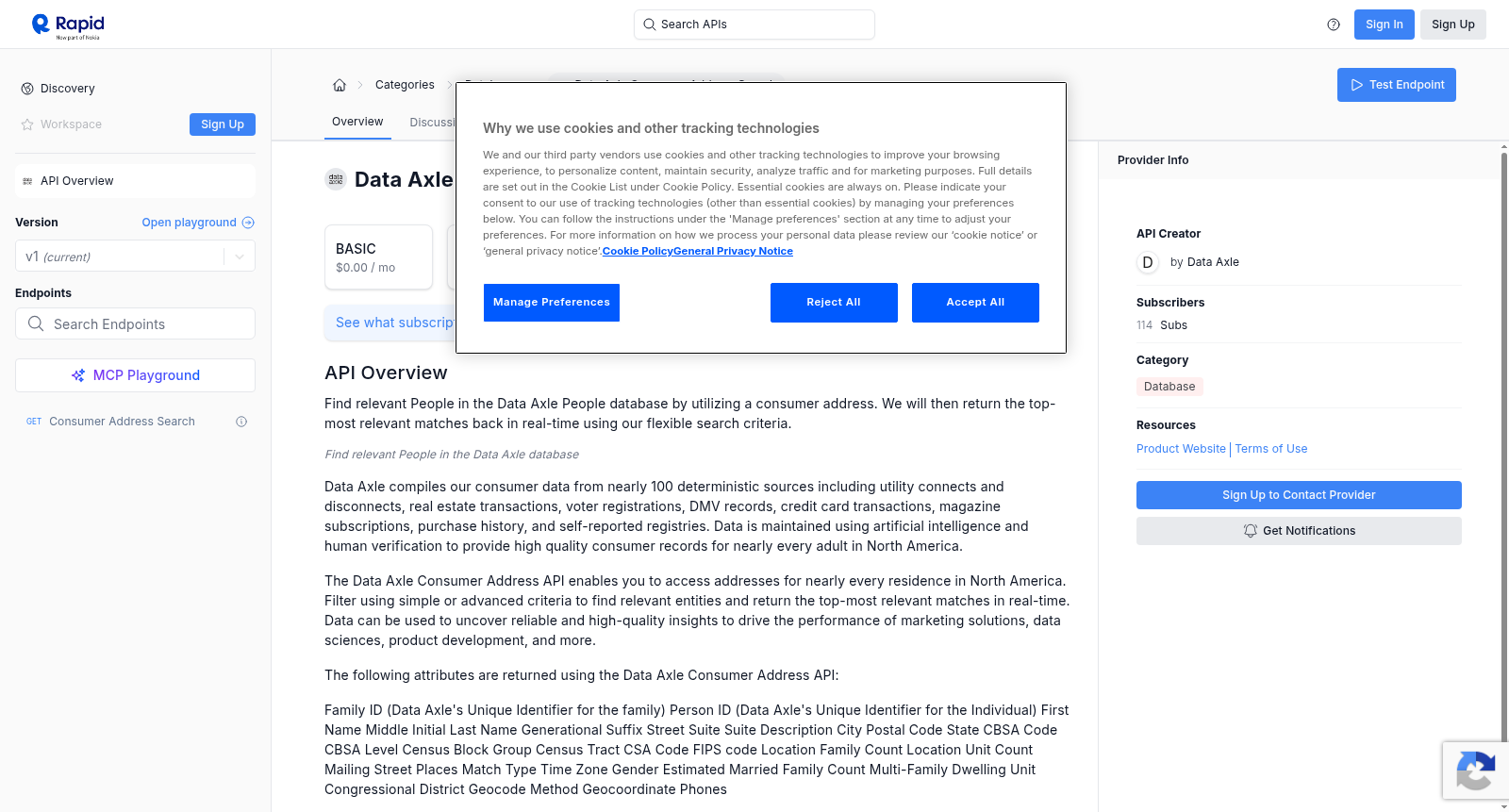
Task: Click Reject All cookies
Action: click(834, 303)
